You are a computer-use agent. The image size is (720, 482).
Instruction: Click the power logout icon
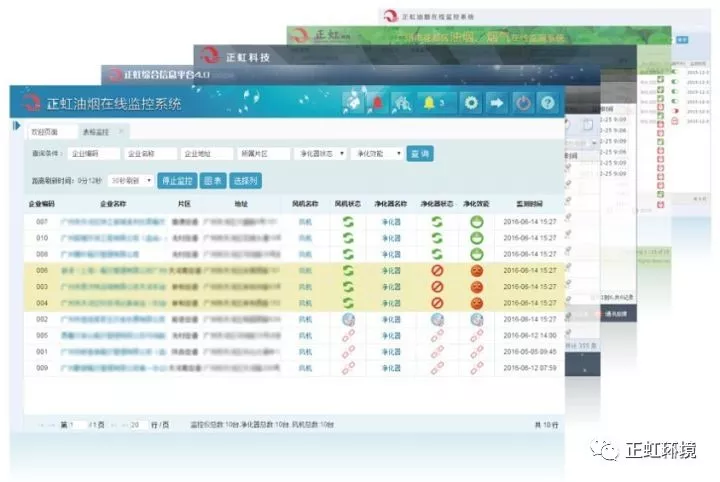(x=523, y=103)
